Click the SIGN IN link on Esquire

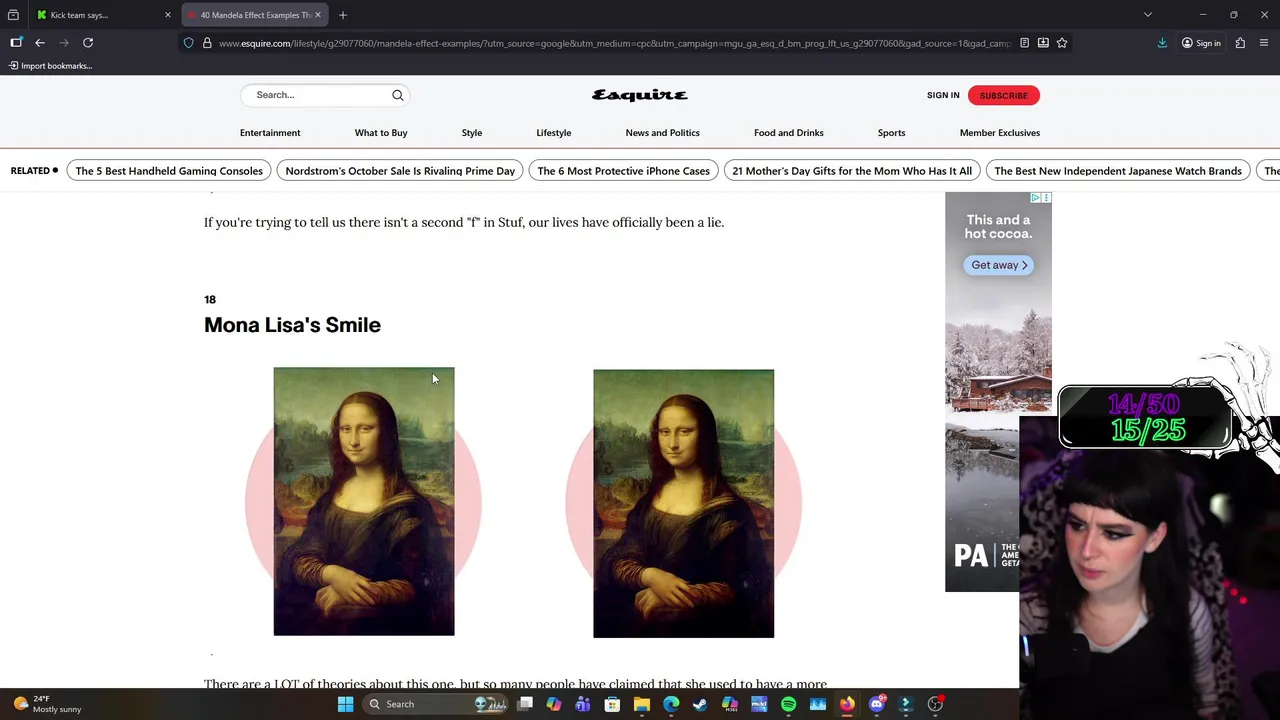click(x=943, y=95)
